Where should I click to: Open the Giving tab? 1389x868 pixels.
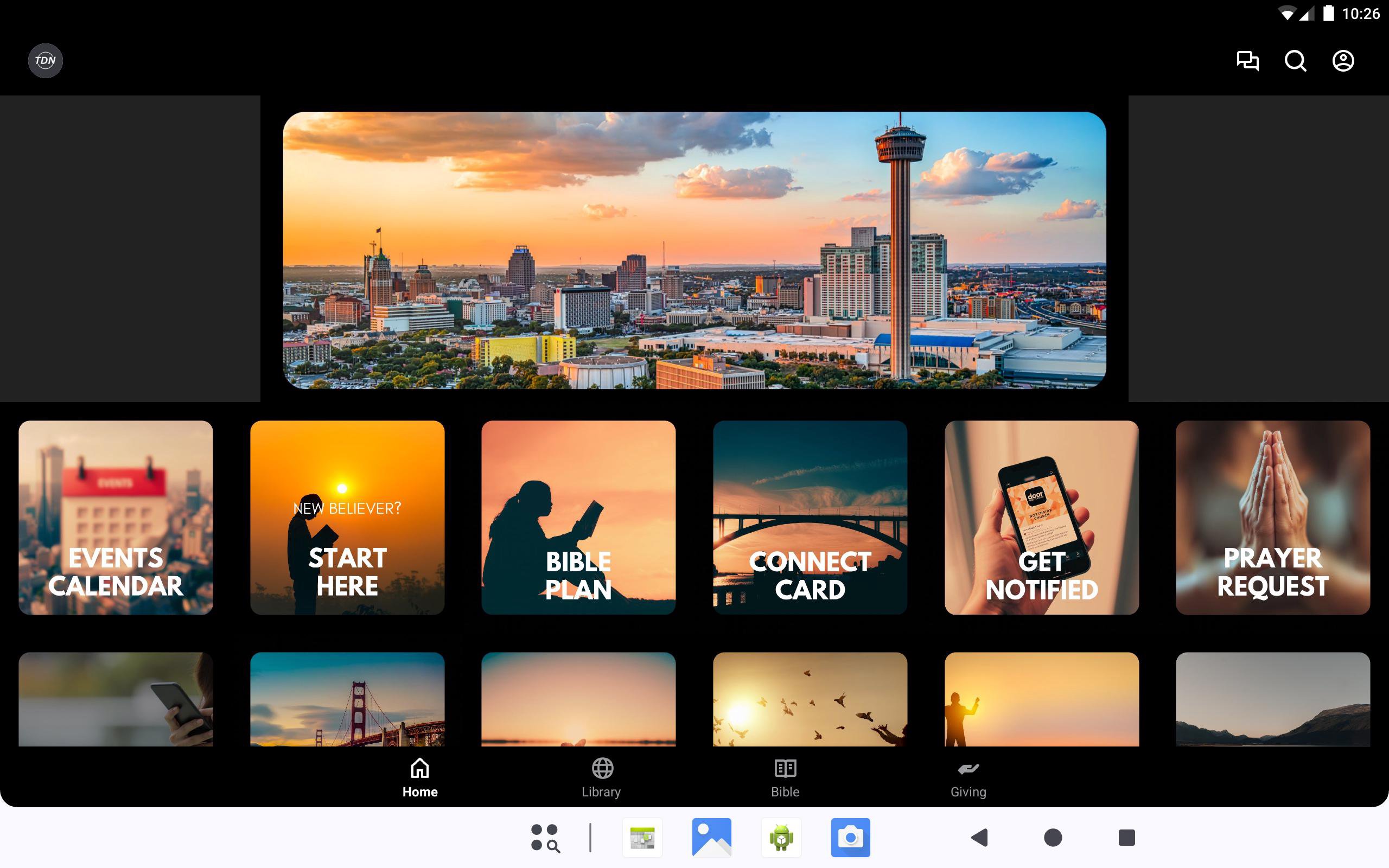968,778
